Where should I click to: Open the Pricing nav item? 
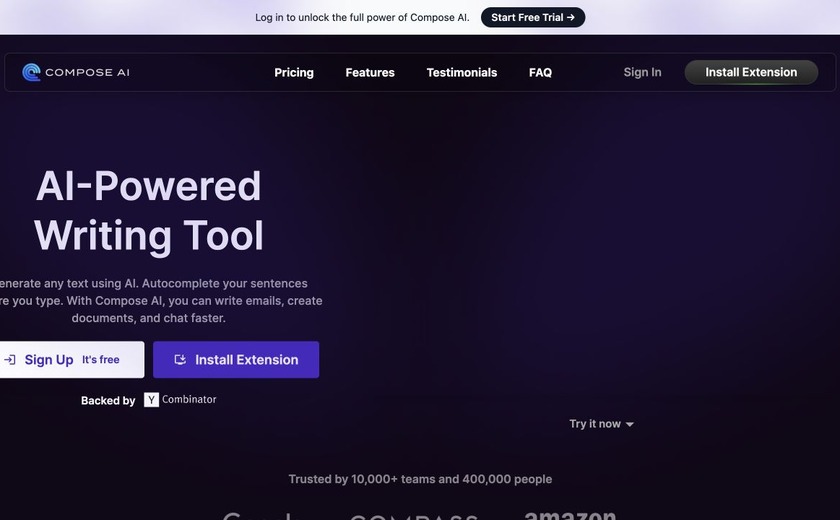tap(294, 72)
